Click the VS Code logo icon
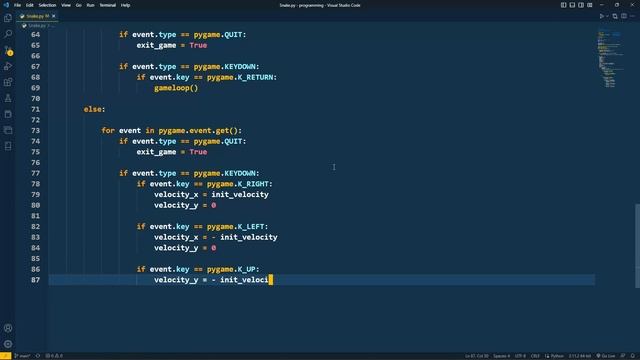Image resolution: width=640 pixels, height=360 pixels. click(6, 5)
